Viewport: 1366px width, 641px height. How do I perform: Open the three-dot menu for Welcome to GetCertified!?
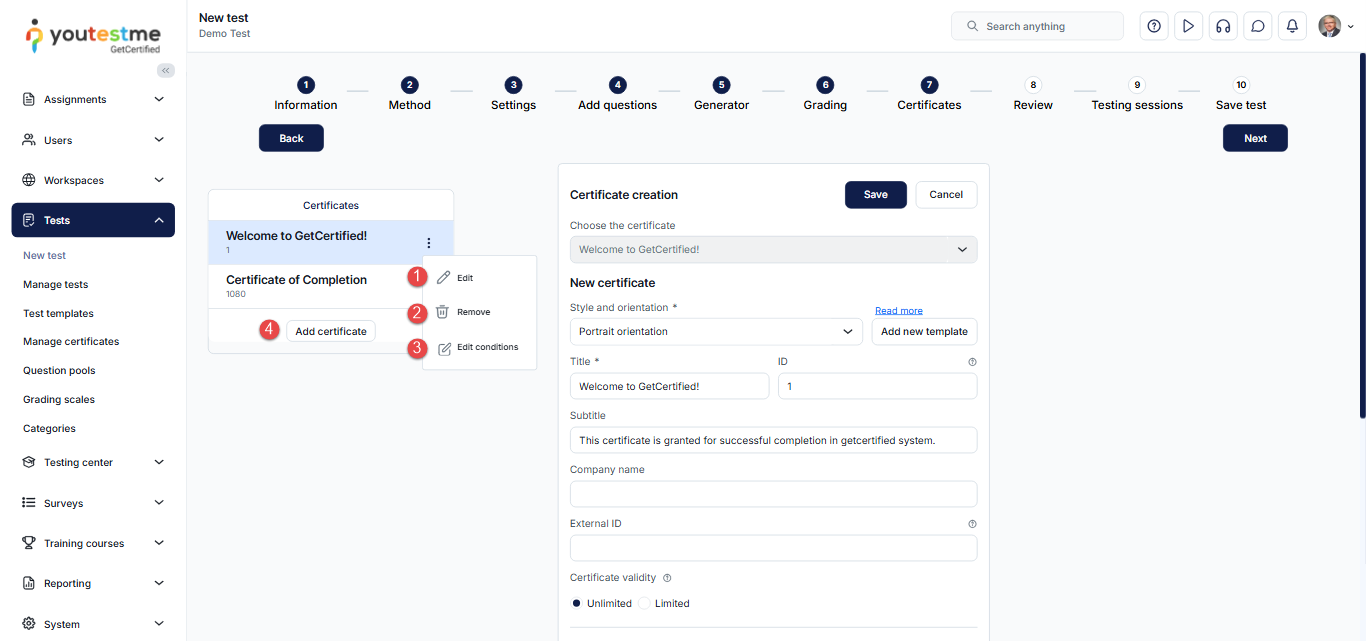coord(429,242)
